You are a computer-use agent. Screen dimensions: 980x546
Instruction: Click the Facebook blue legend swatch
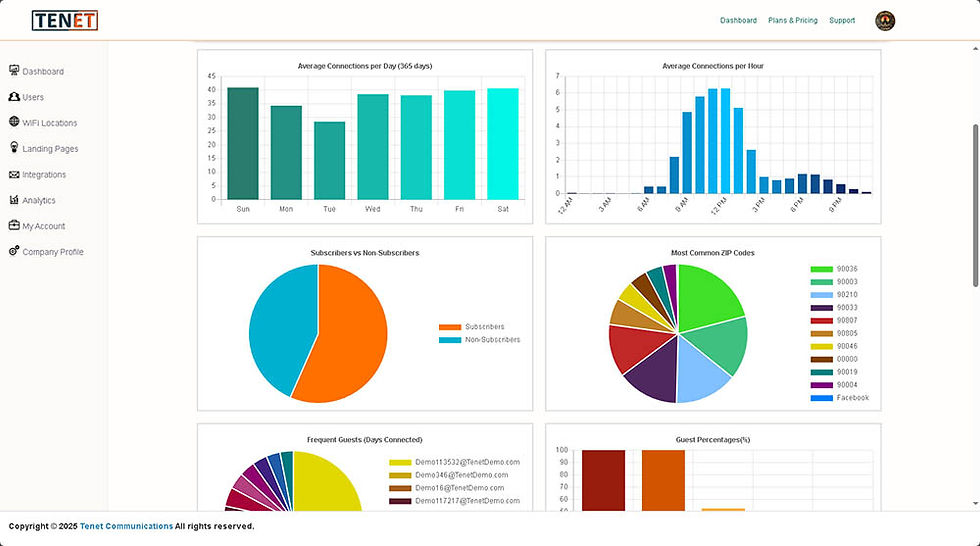(822, 398)
